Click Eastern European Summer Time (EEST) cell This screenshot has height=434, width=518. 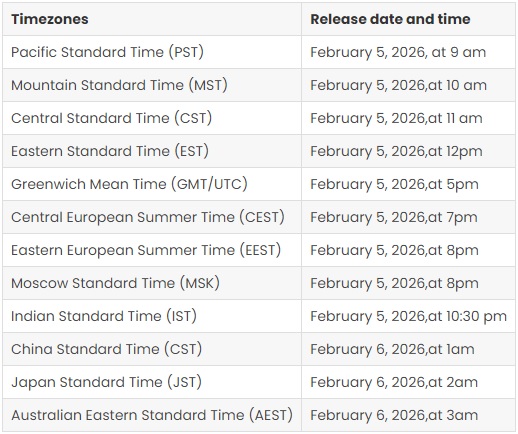152,250
